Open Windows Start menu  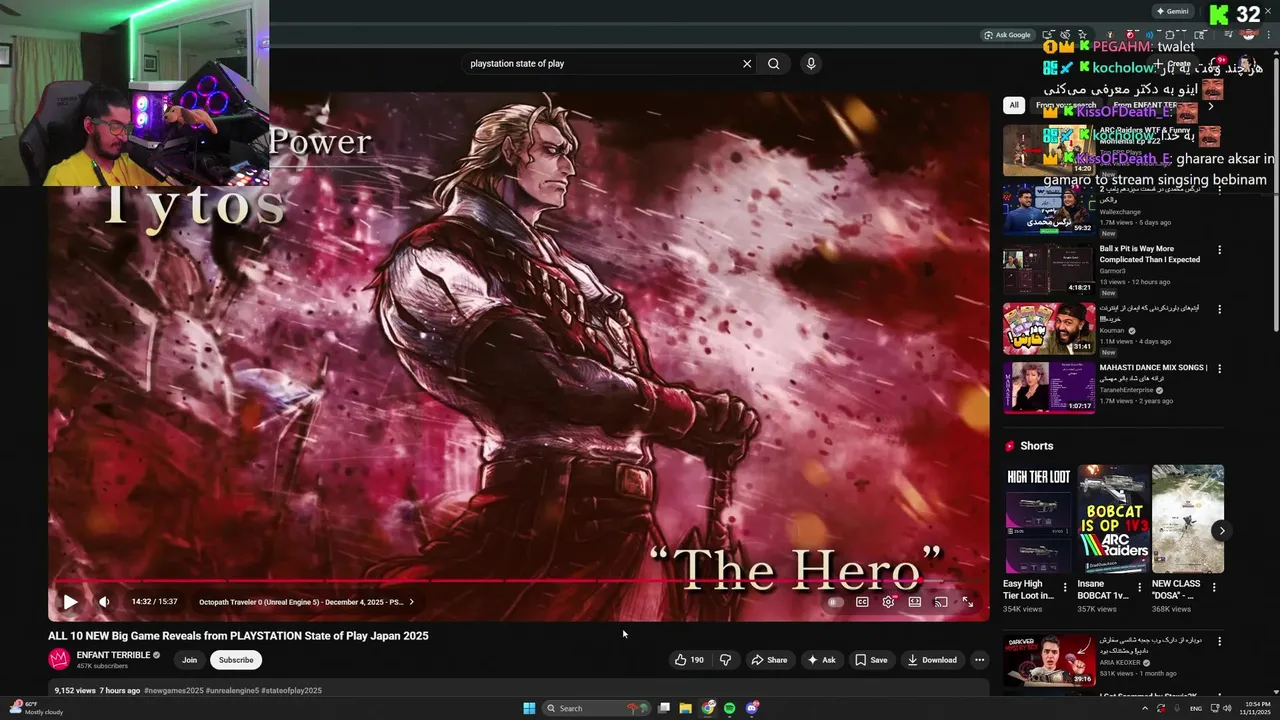point(529,708)
